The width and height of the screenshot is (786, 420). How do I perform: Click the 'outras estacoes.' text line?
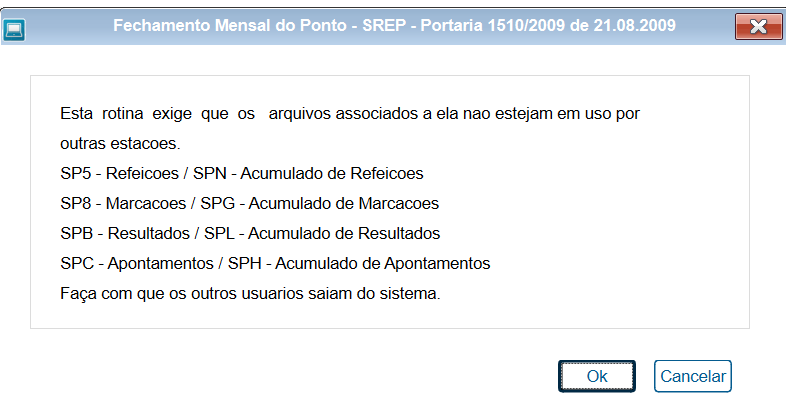click(x=120, y=143)
